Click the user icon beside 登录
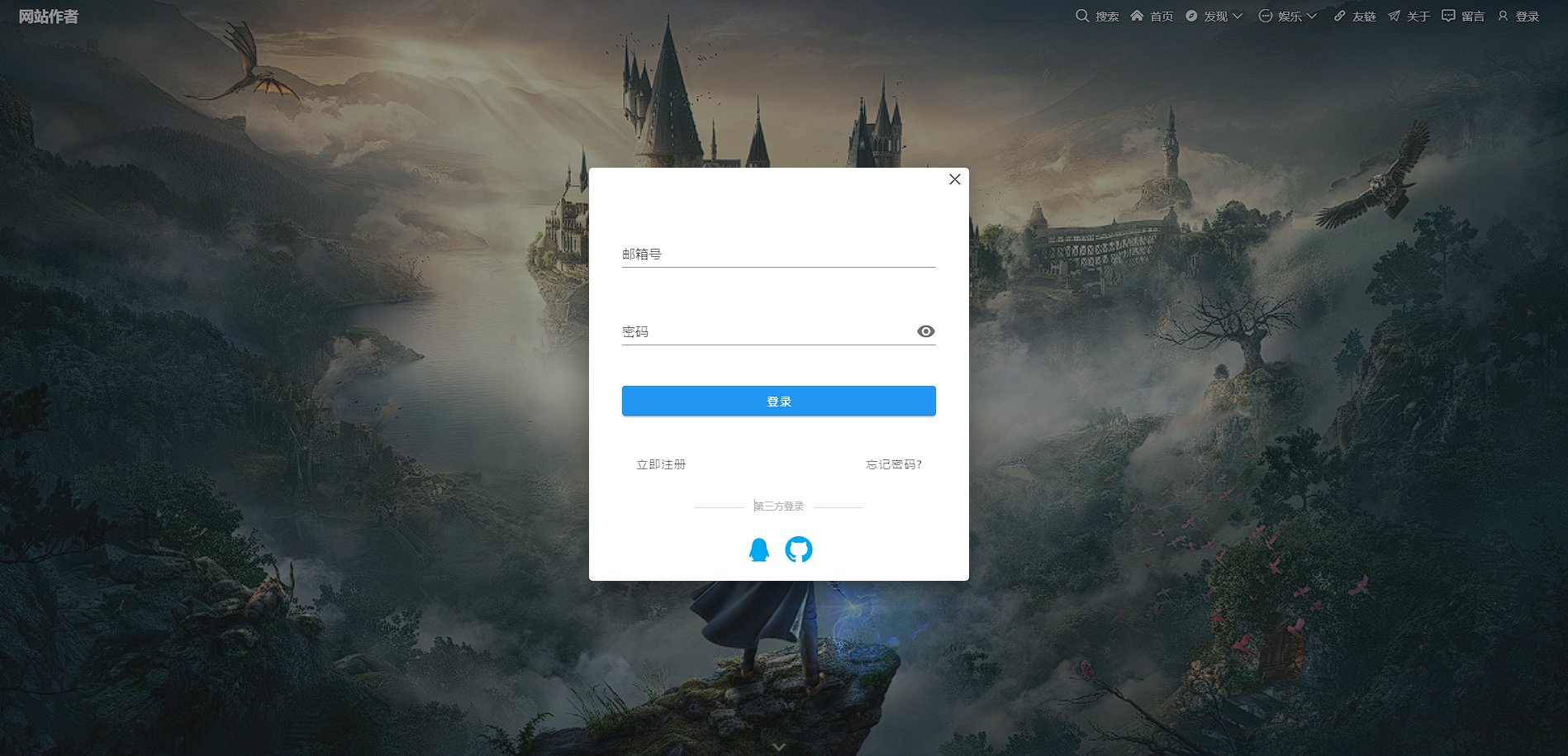The image size is (1568, 756). coord(1503,16)
